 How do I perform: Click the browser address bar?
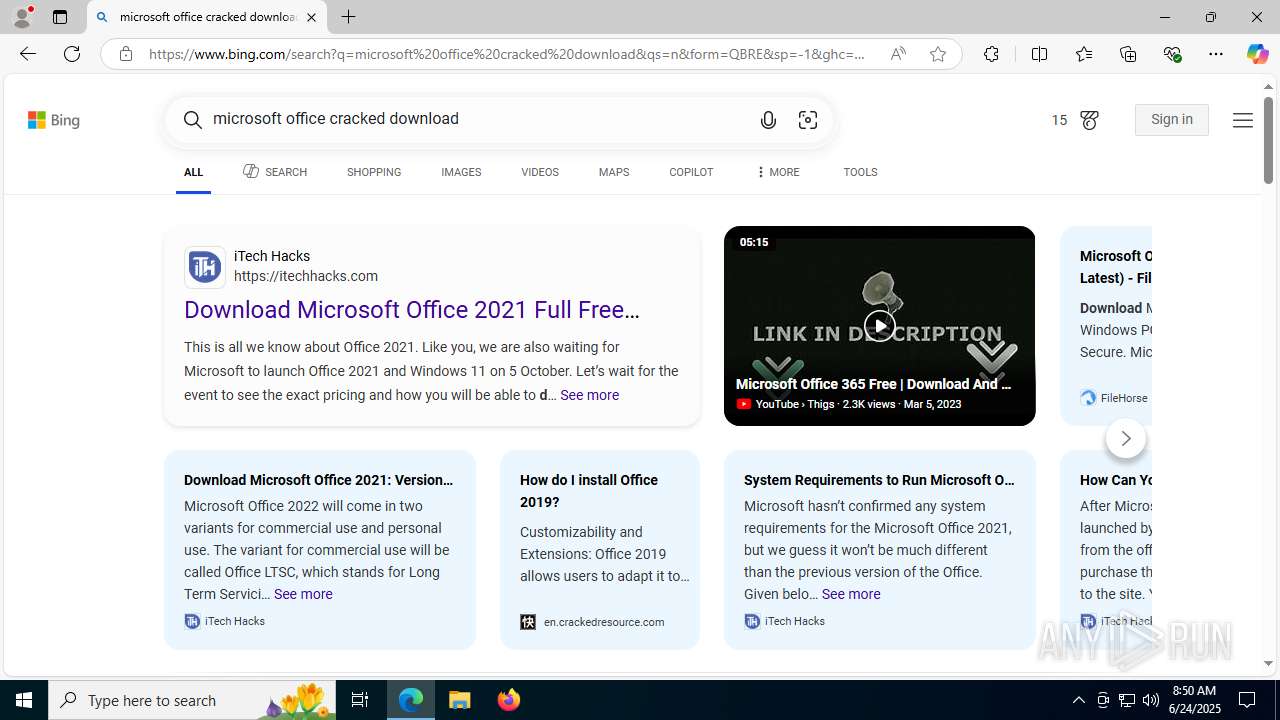[507, 54]
